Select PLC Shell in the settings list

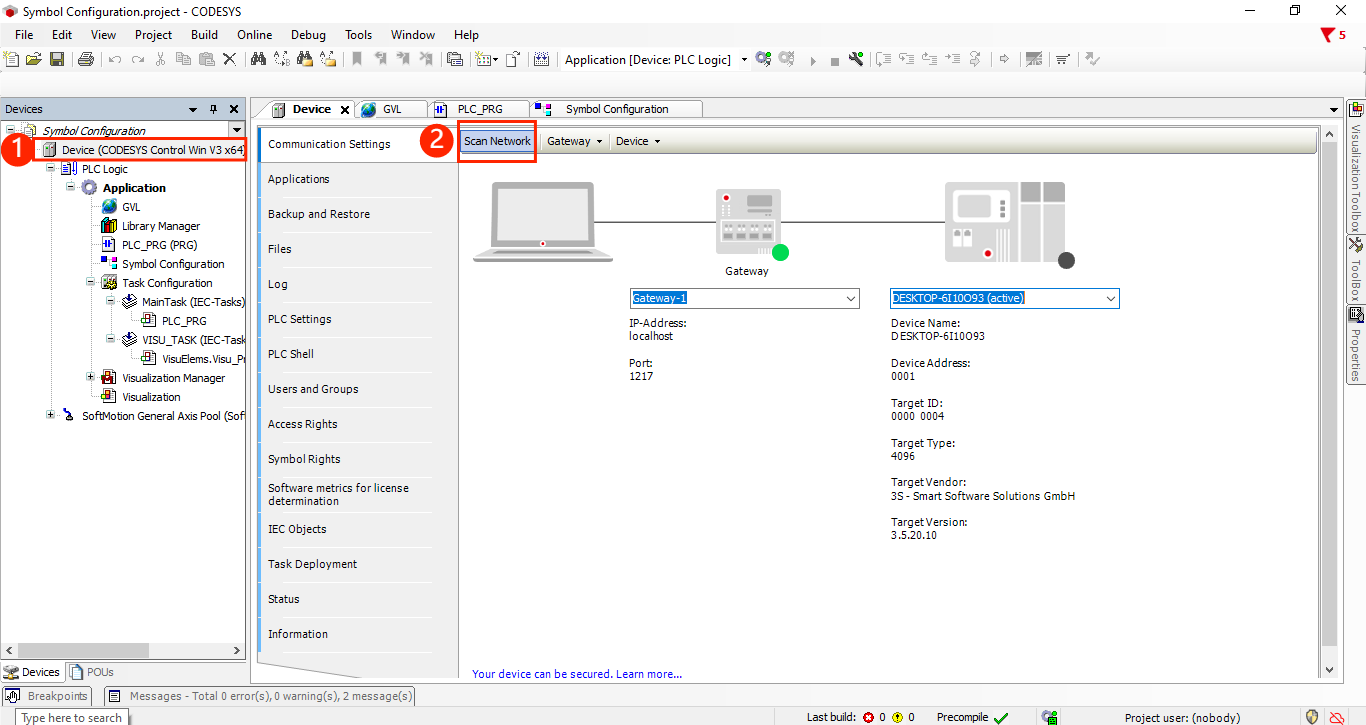pos(291,354)
